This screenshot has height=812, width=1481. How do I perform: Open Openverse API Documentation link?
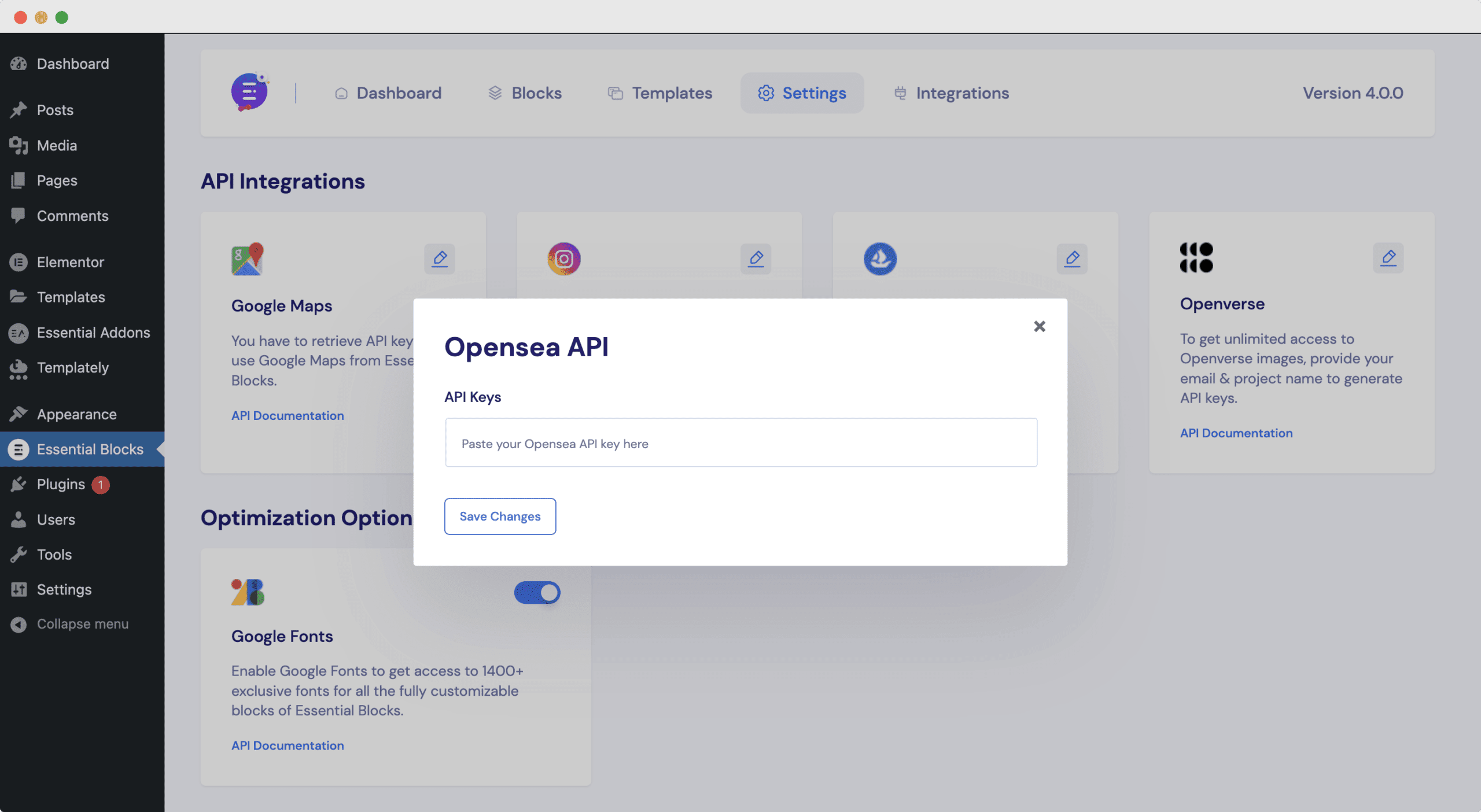[x=1236, y=433]
